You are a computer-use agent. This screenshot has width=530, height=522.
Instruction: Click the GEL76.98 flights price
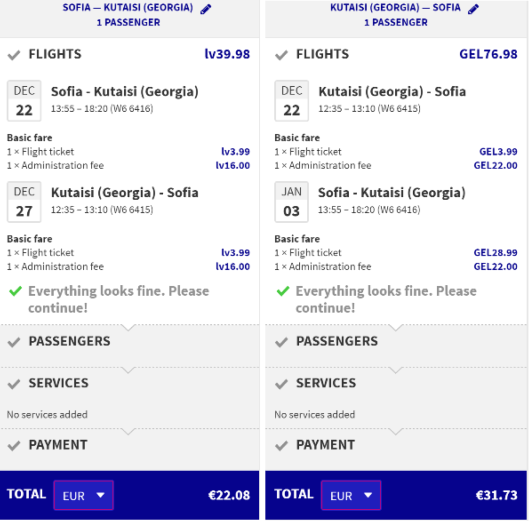488,54
